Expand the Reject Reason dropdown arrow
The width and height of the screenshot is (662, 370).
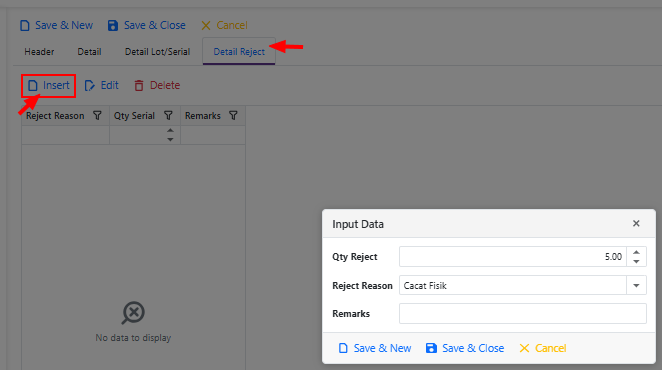point(636,286)
